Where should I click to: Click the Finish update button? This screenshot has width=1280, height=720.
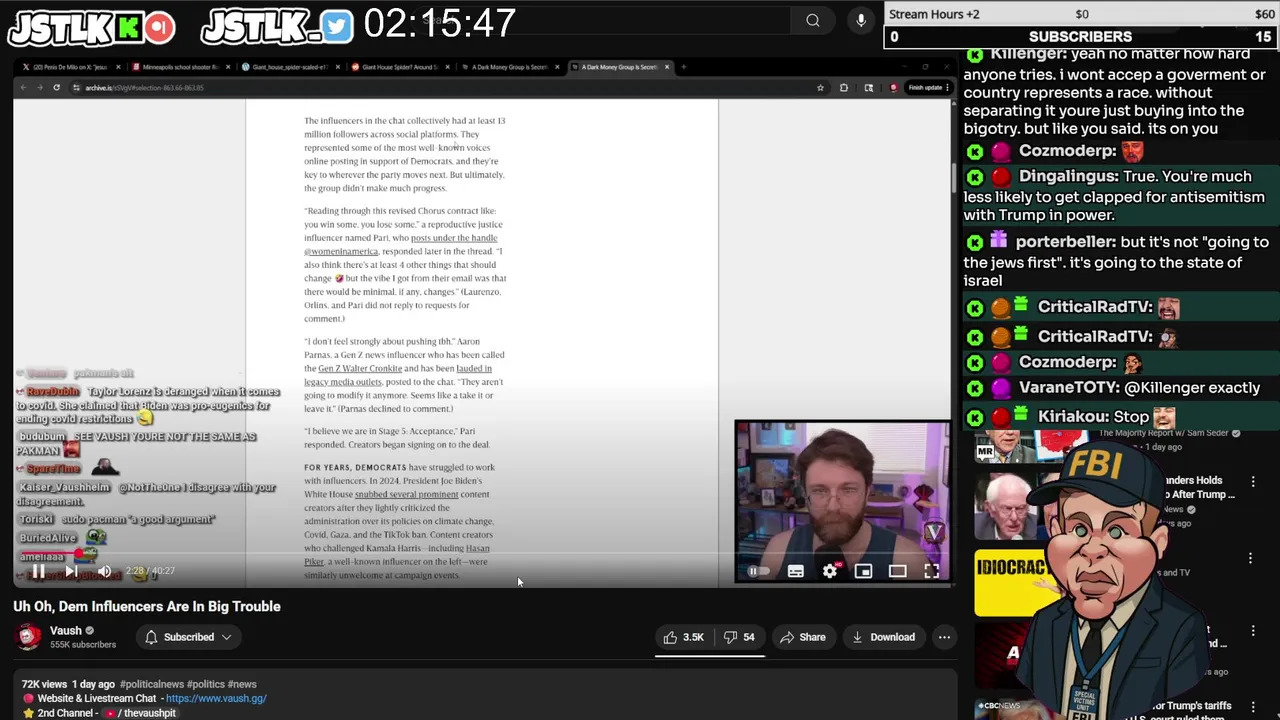[x=927, y=87]
